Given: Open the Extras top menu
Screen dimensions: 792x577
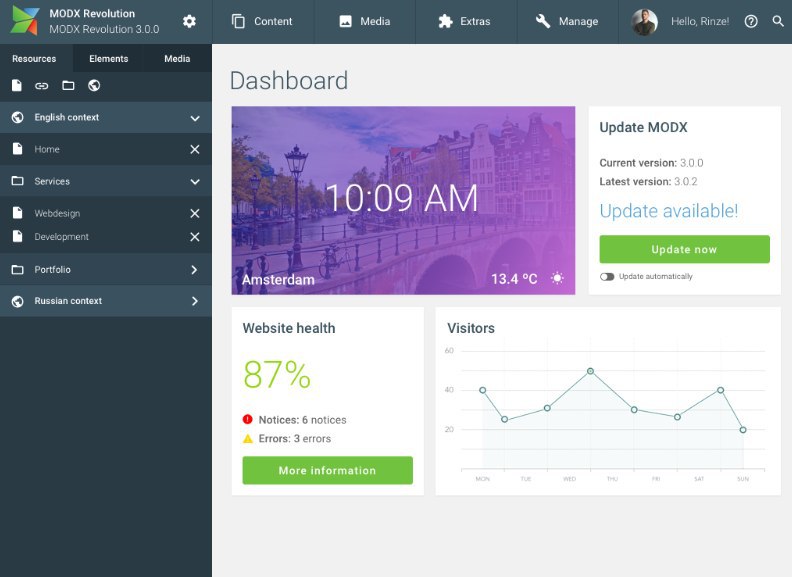Looking at the screenshot, I should click(465, 22).
